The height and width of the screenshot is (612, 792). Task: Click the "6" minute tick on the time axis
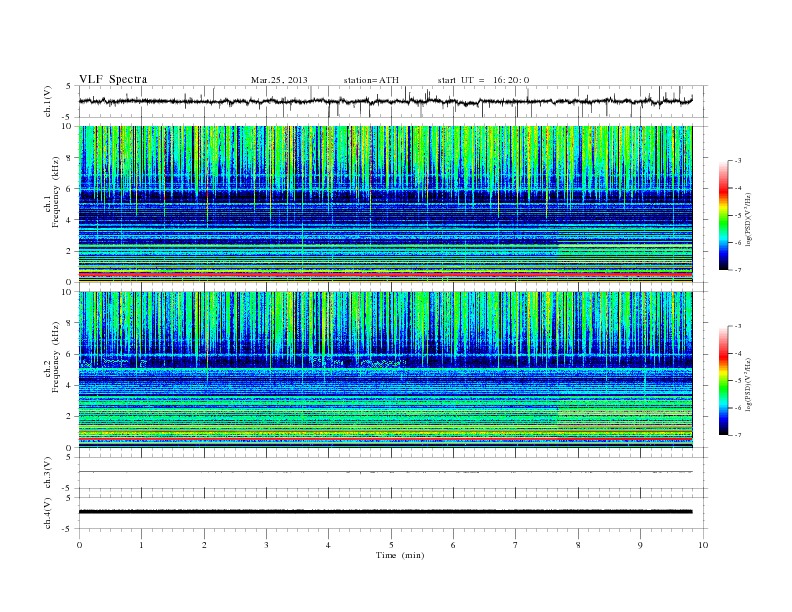tap(453, 545)
